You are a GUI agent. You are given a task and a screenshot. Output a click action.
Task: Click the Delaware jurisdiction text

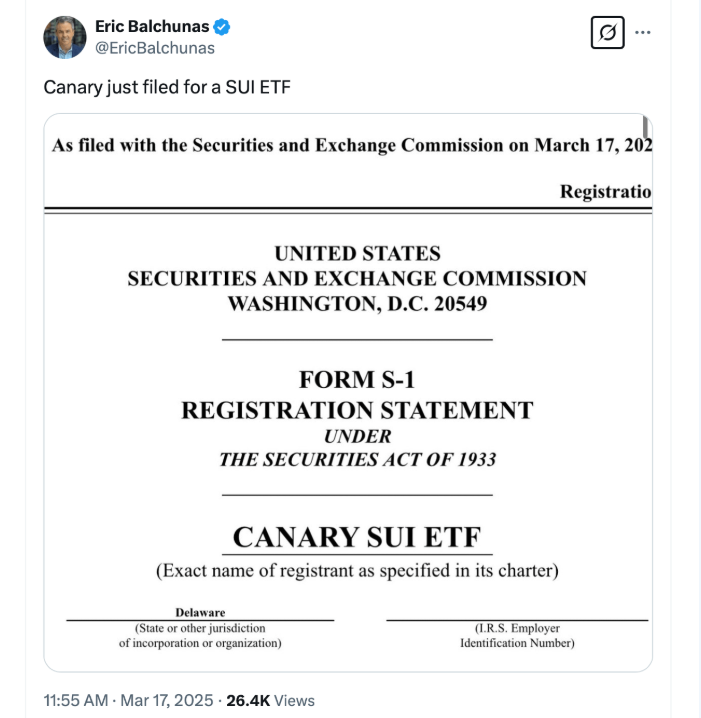coord(200,612)
